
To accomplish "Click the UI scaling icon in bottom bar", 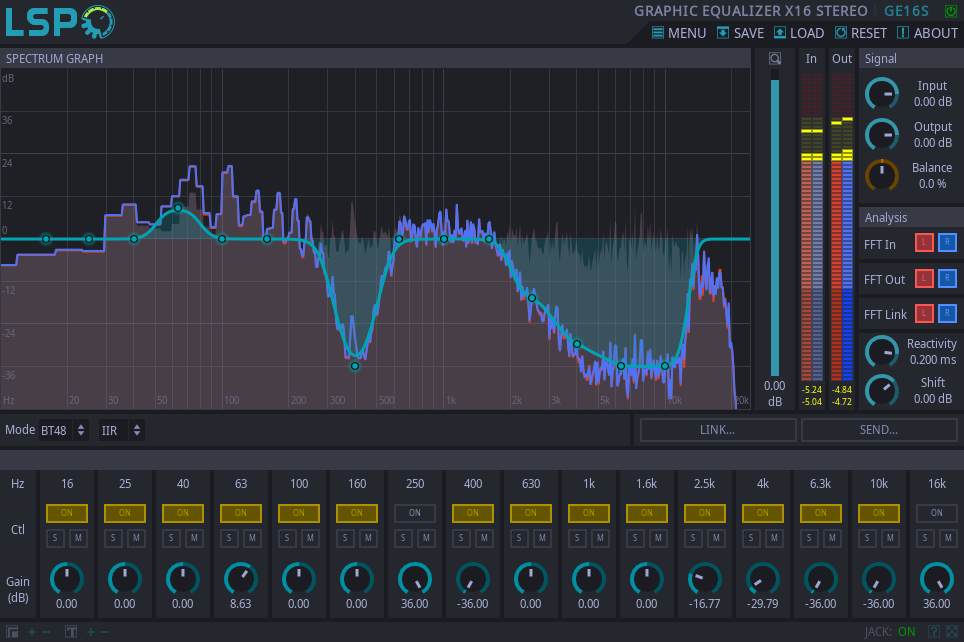I will pyautogui.click(x=12, y=632).
